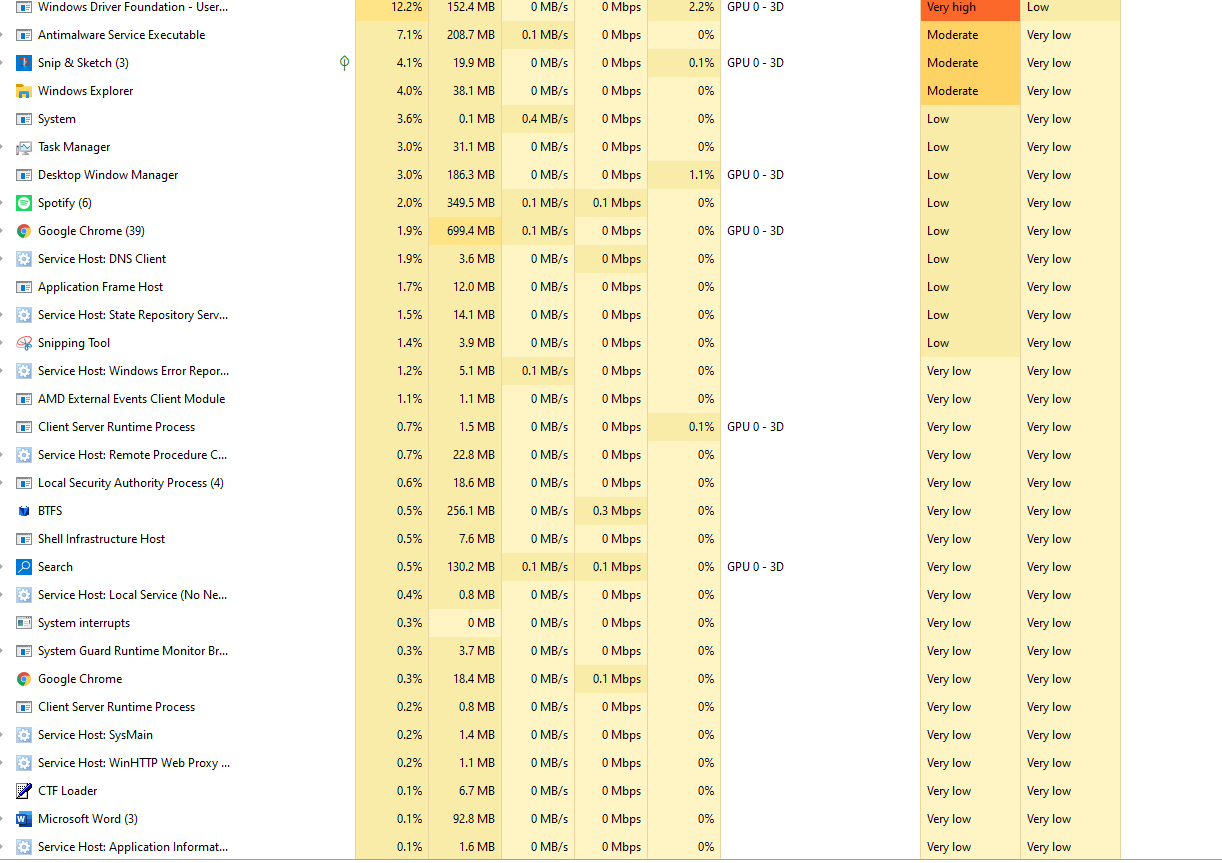Select the 349.5 MB Spotify memory value
The image size is (1222, 863).
pyautogui.click(x=470, y=203)
